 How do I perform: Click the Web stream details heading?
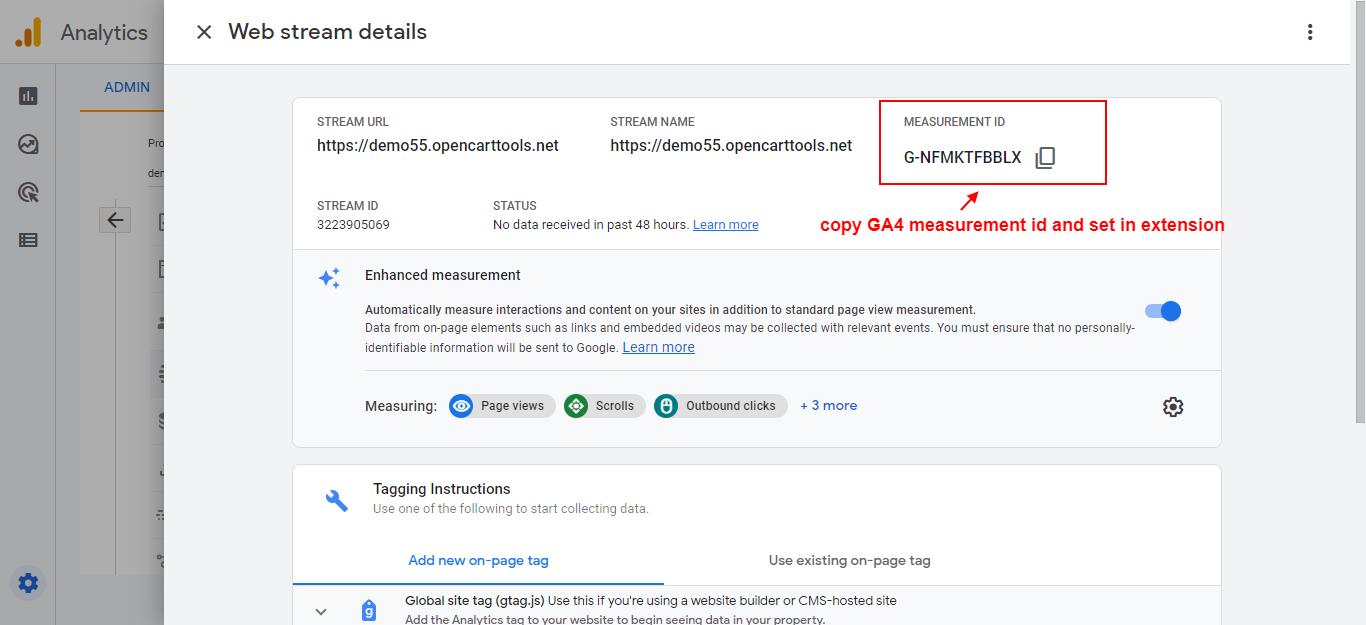pyautogui.click(x=327, y=32)
